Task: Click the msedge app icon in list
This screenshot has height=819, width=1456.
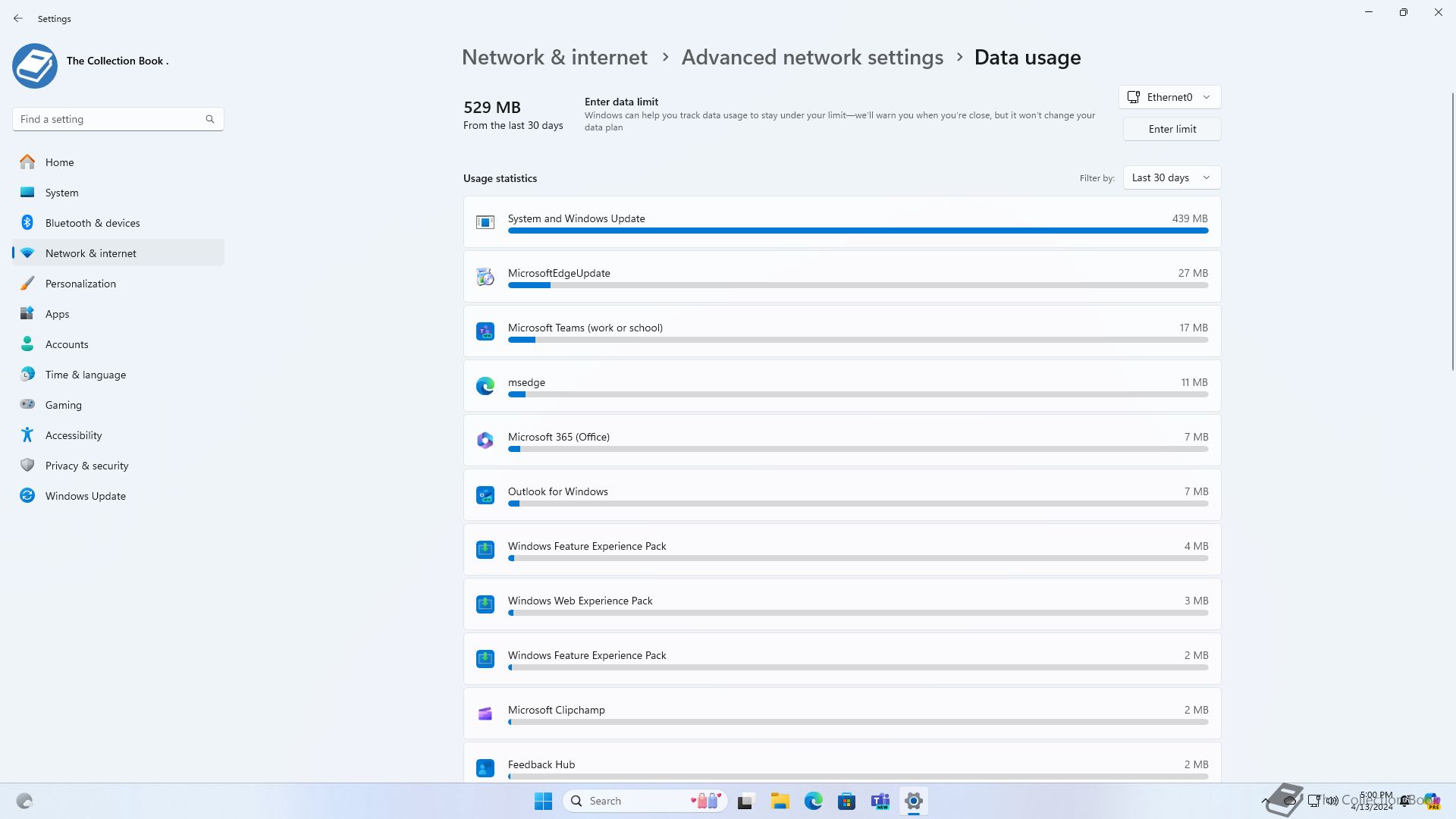Action: point(485,386)
